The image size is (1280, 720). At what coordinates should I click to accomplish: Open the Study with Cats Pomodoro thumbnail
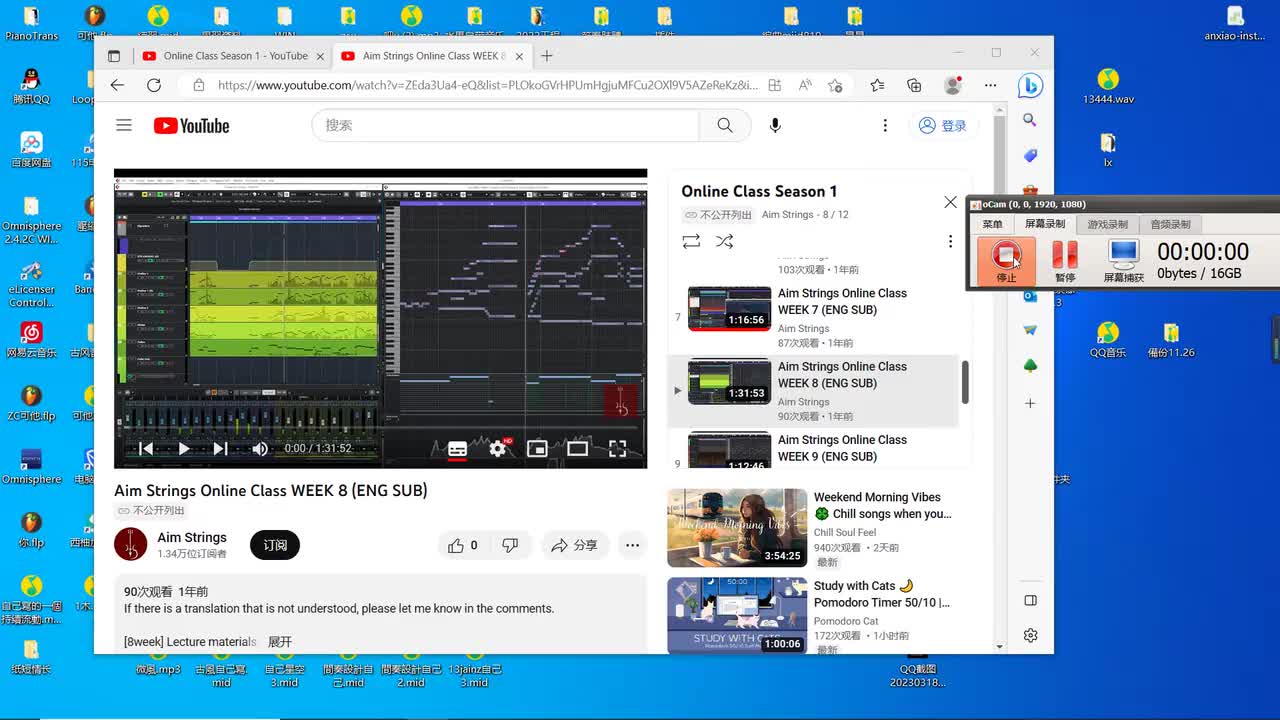click(737, 615)
